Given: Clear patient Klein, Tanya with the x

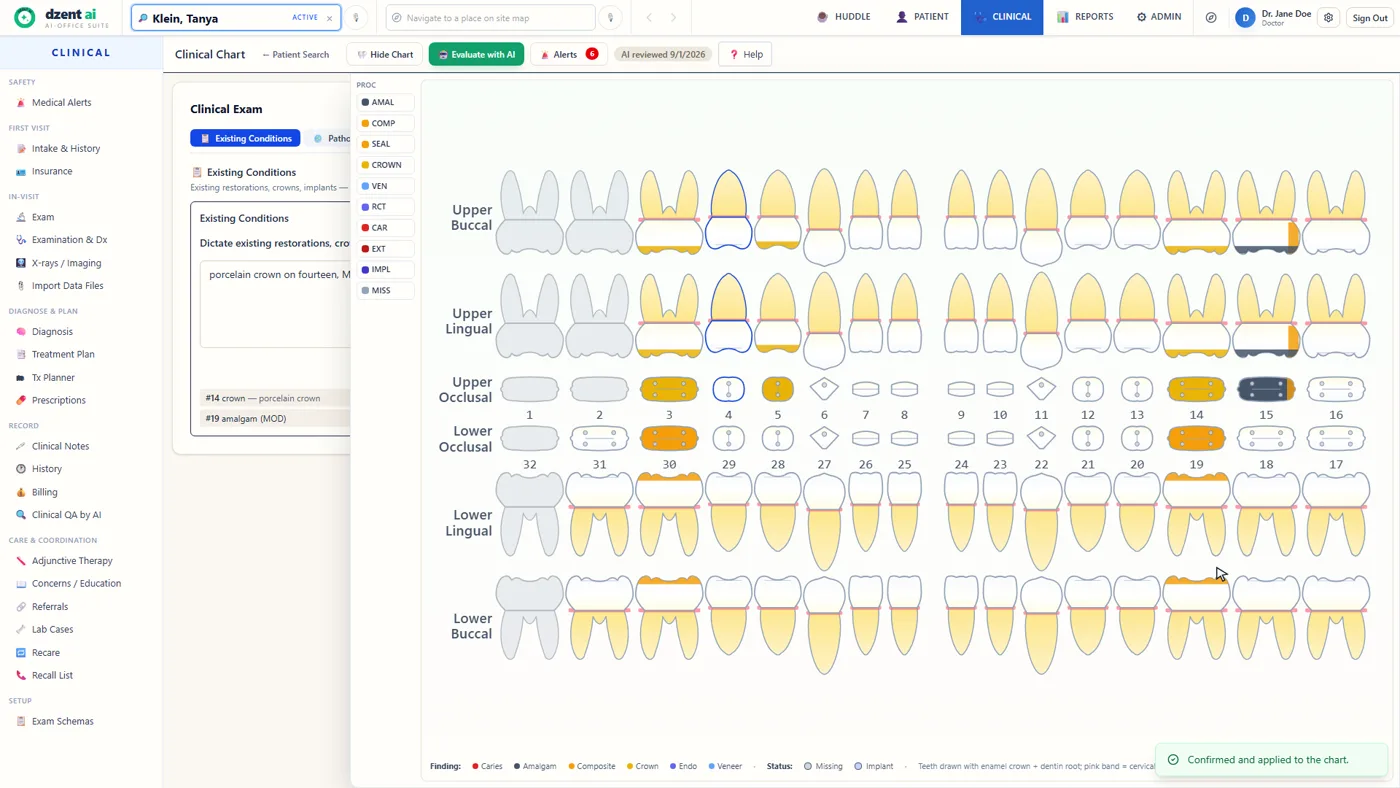Looking at the screenshot, I should point(330,18).
